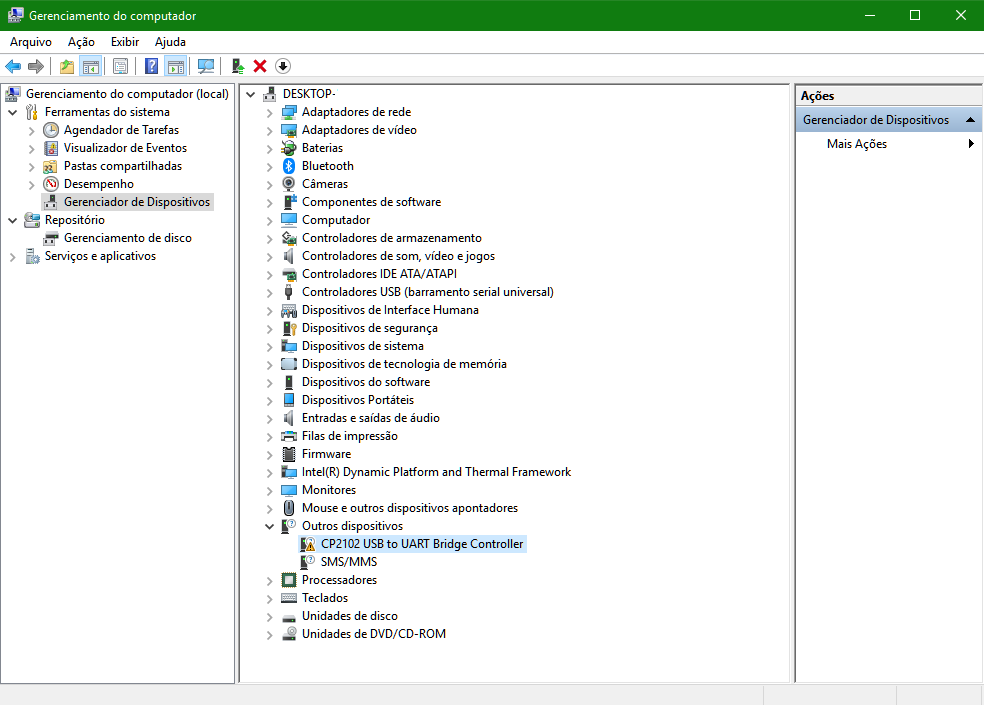
Task: Click the CP2102 warning device icon
Action: pyautogui.click(x=308, y=544)
